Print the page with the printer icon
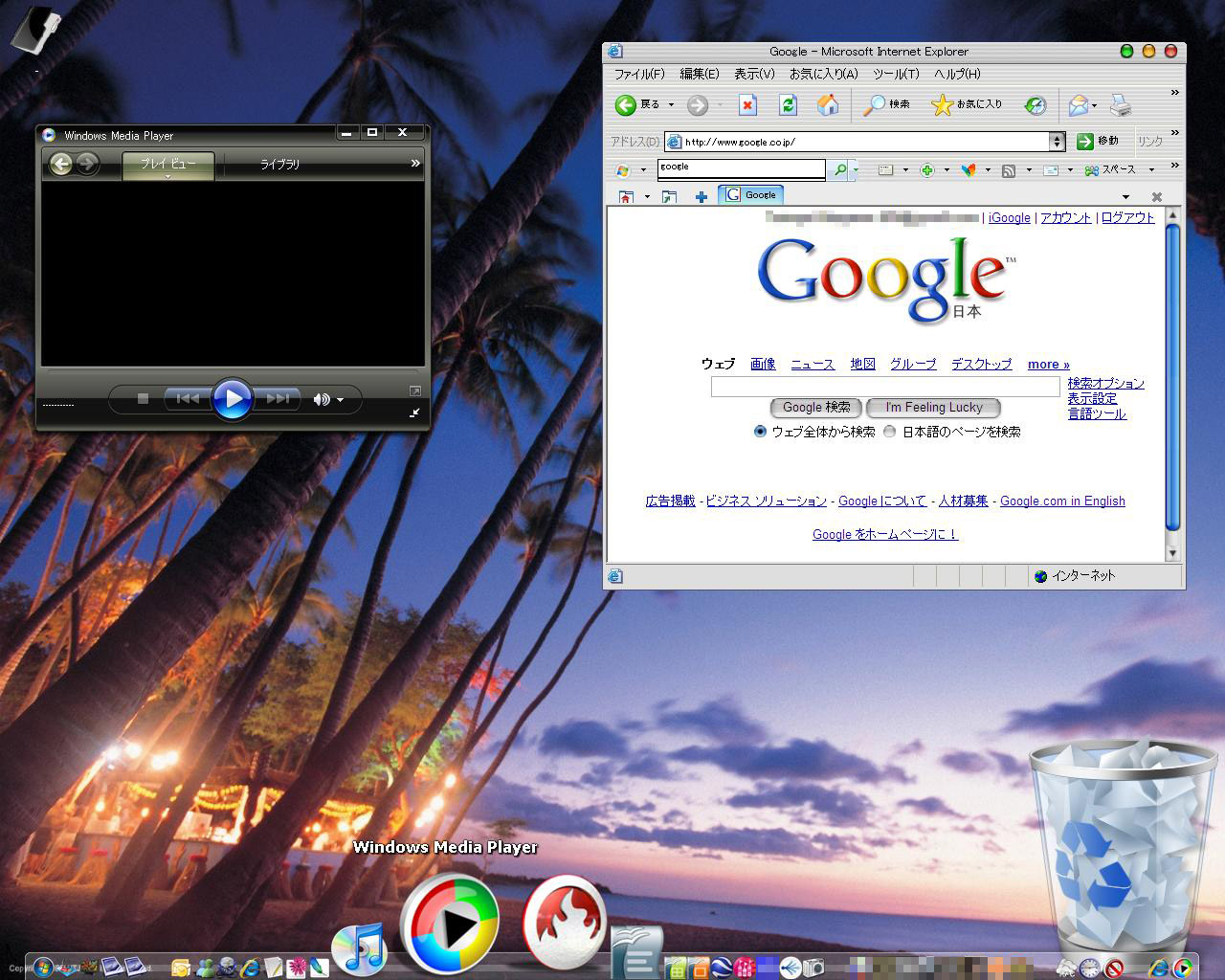Image resolution: width=1225 pixels, height=980 pixels. coord(1121,105)
